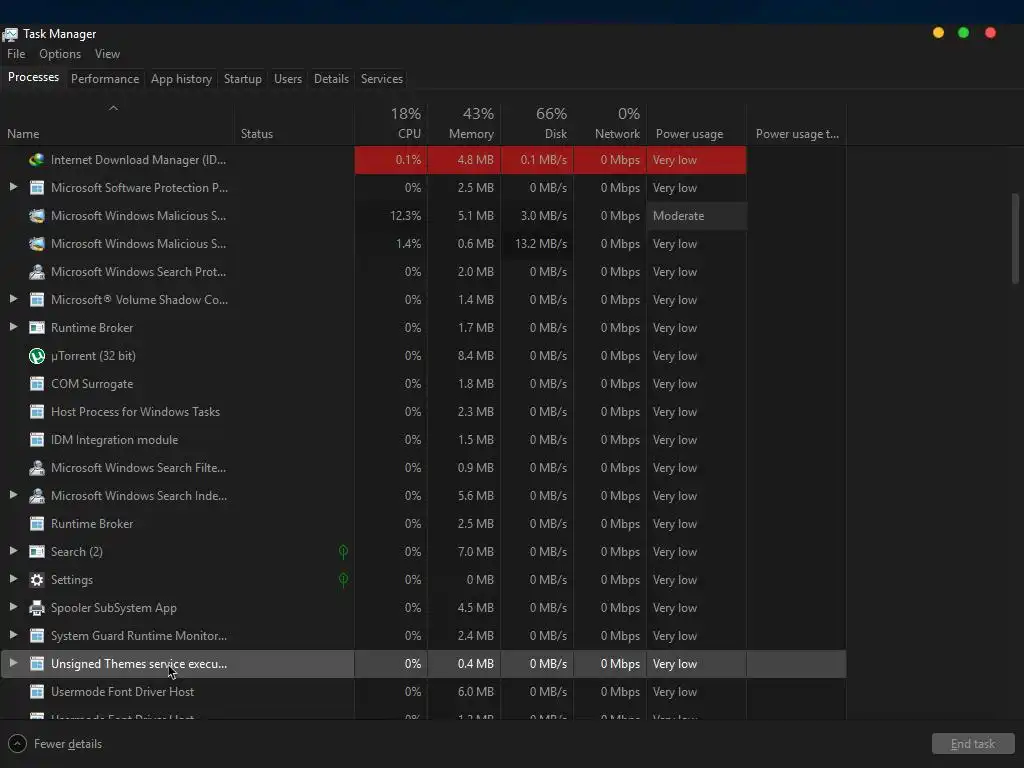1024x768 pixels.
Task: Click the green maximize window button
Action: click(x=963, y=33)
